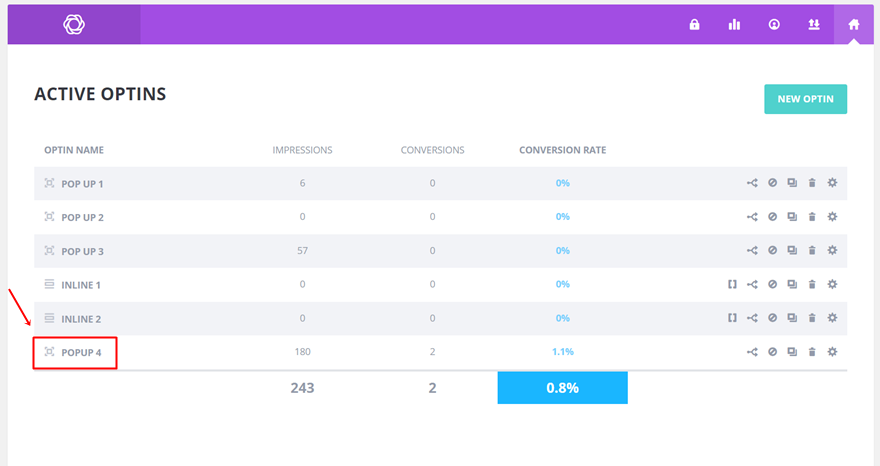
Task: Duplicate the POP UP 3 optin
Action: click(792, 251)
